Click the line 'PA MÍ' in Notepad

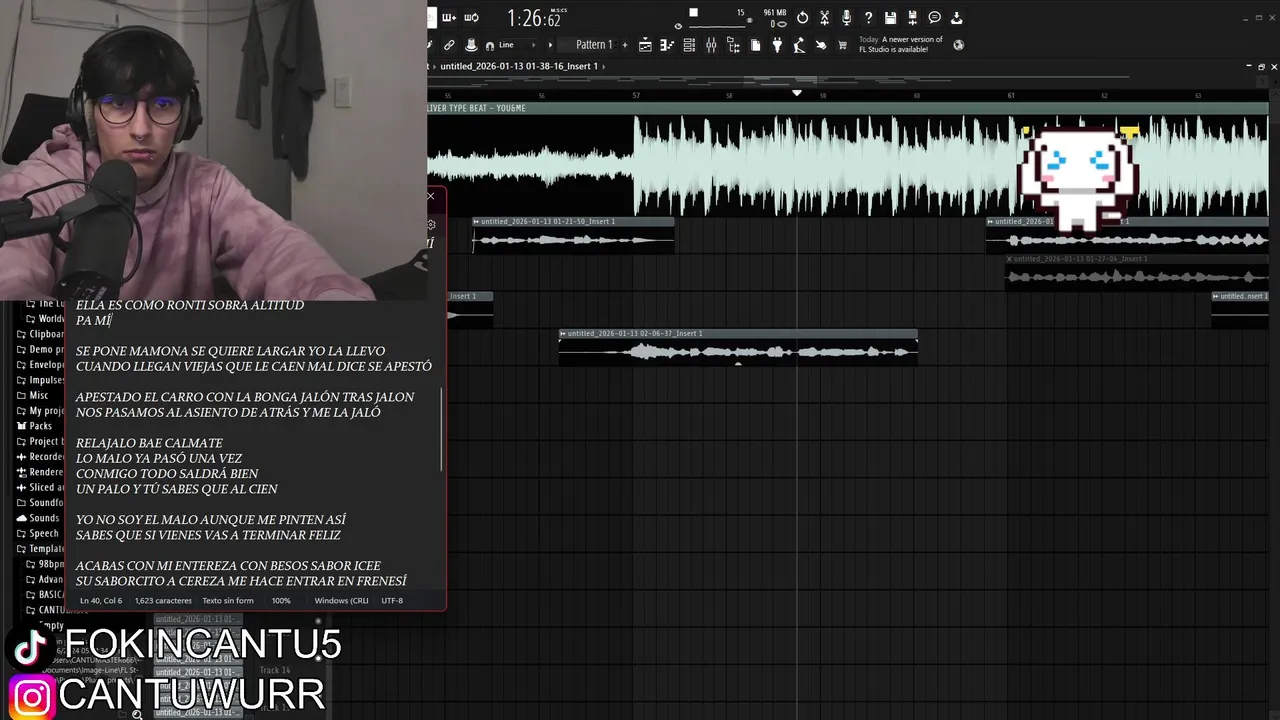pyautogui.click(x=93, y=321)
